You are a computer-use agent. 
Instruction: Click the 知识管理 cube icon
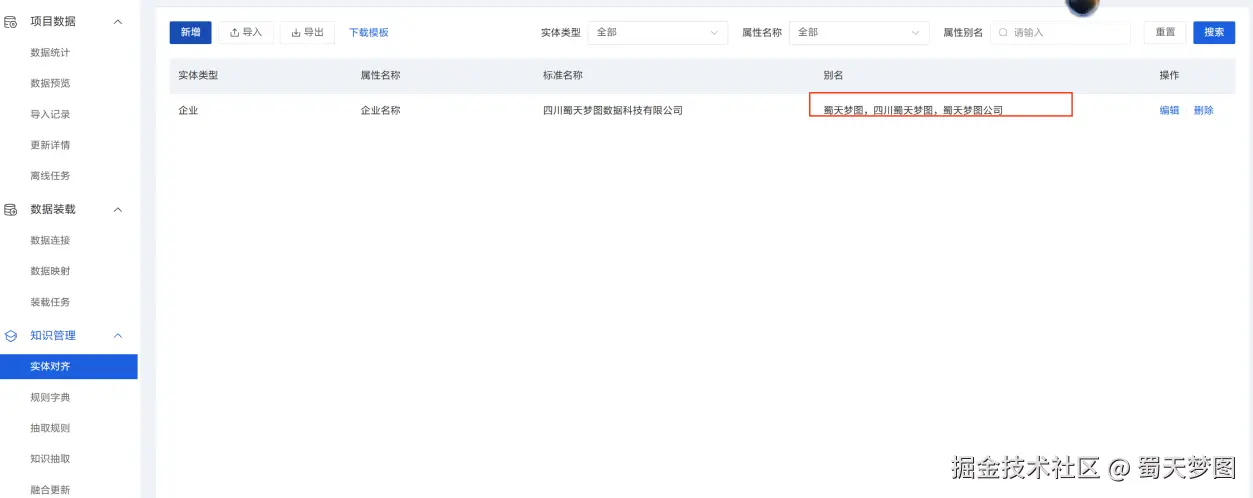11,336
